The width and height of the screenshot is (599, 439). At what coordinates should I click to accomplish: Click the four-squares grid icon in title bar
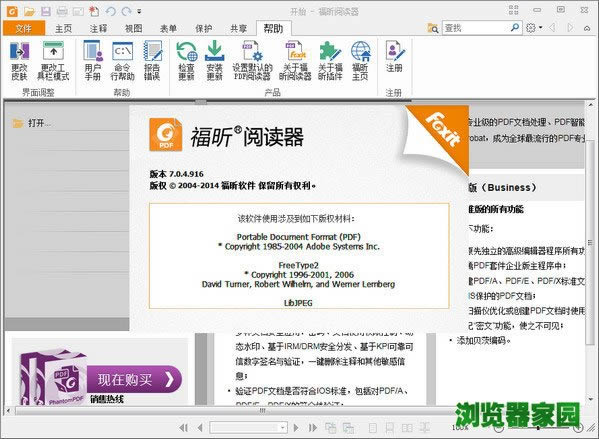[513, 10]
